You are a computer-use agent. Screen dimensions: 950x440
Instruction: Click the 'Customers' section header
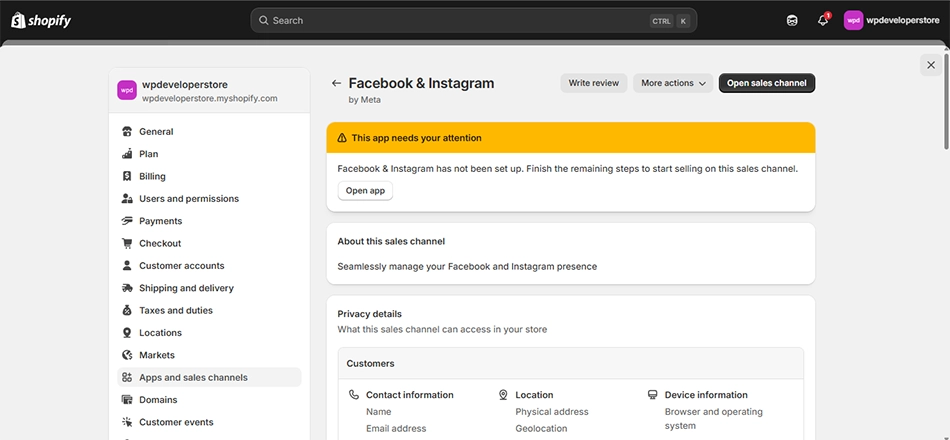click(370, 364)
